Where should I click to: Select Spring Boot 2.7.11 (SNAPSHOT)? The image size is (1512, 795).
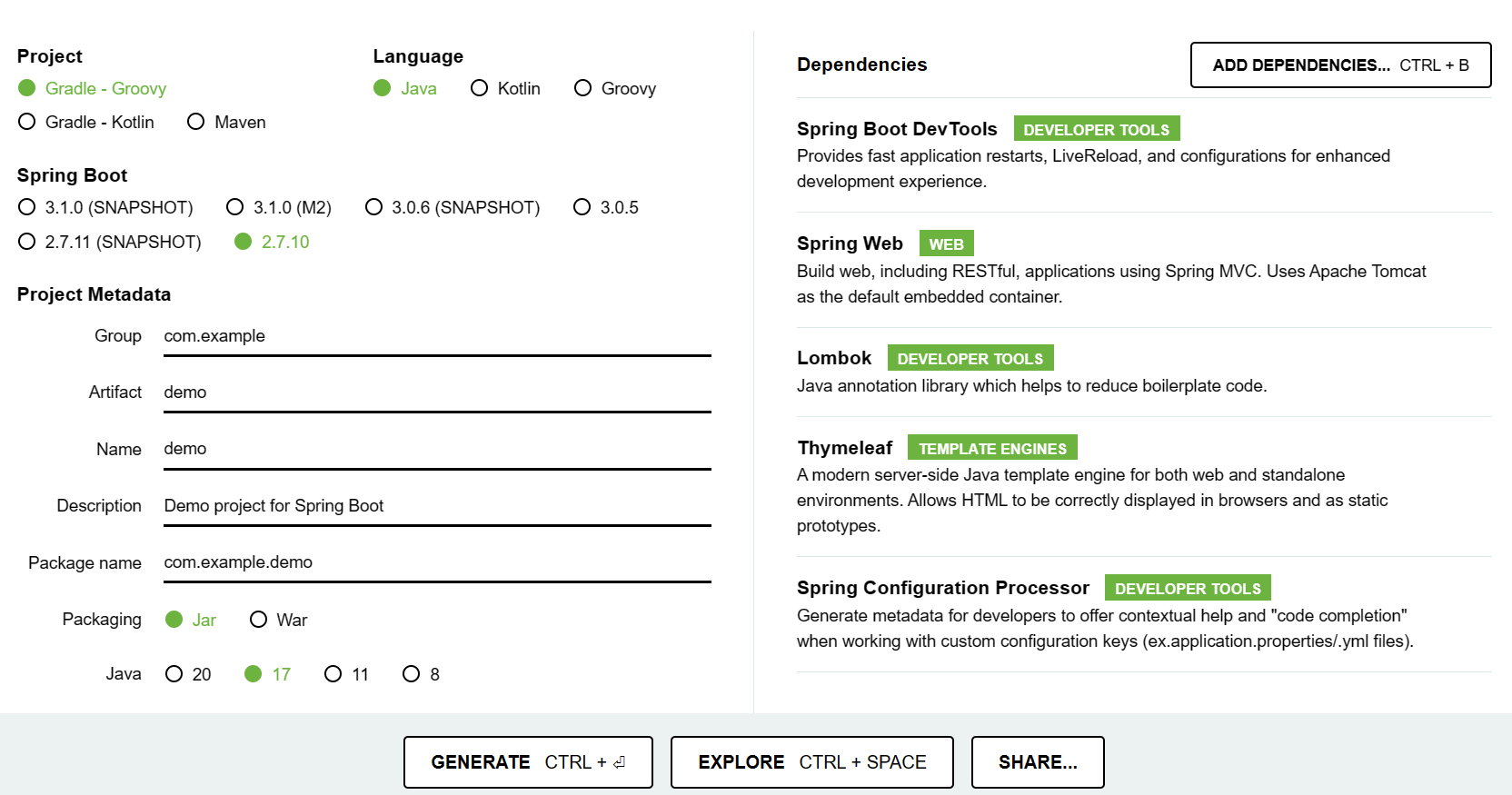point(109,242)
